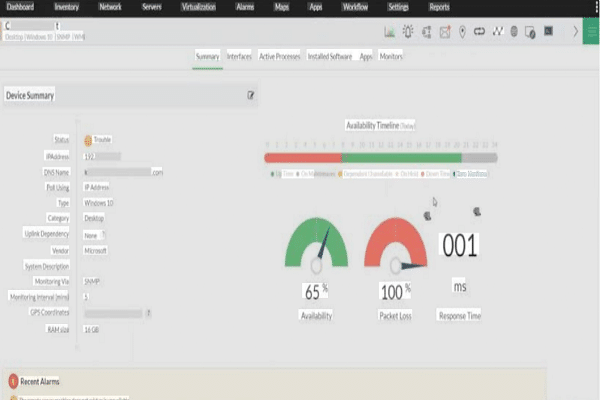Screen dimensions: 600x400
Task: Click the map location pin icon
Action: 462,32
